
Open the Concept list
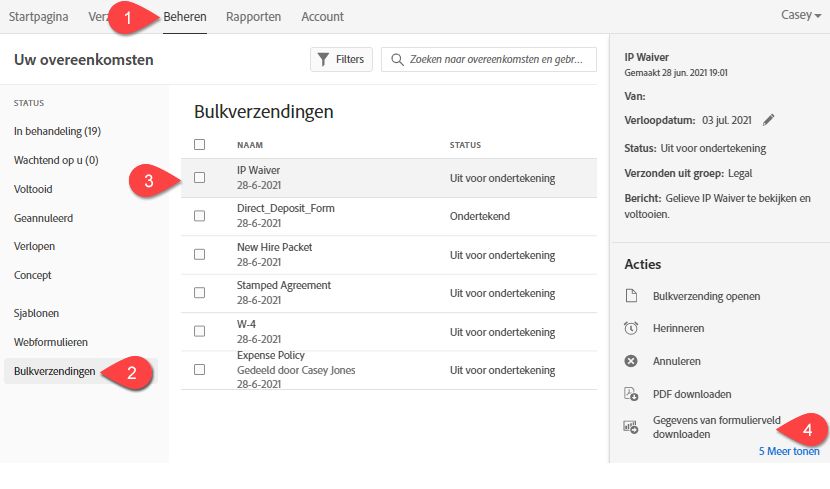32,275
